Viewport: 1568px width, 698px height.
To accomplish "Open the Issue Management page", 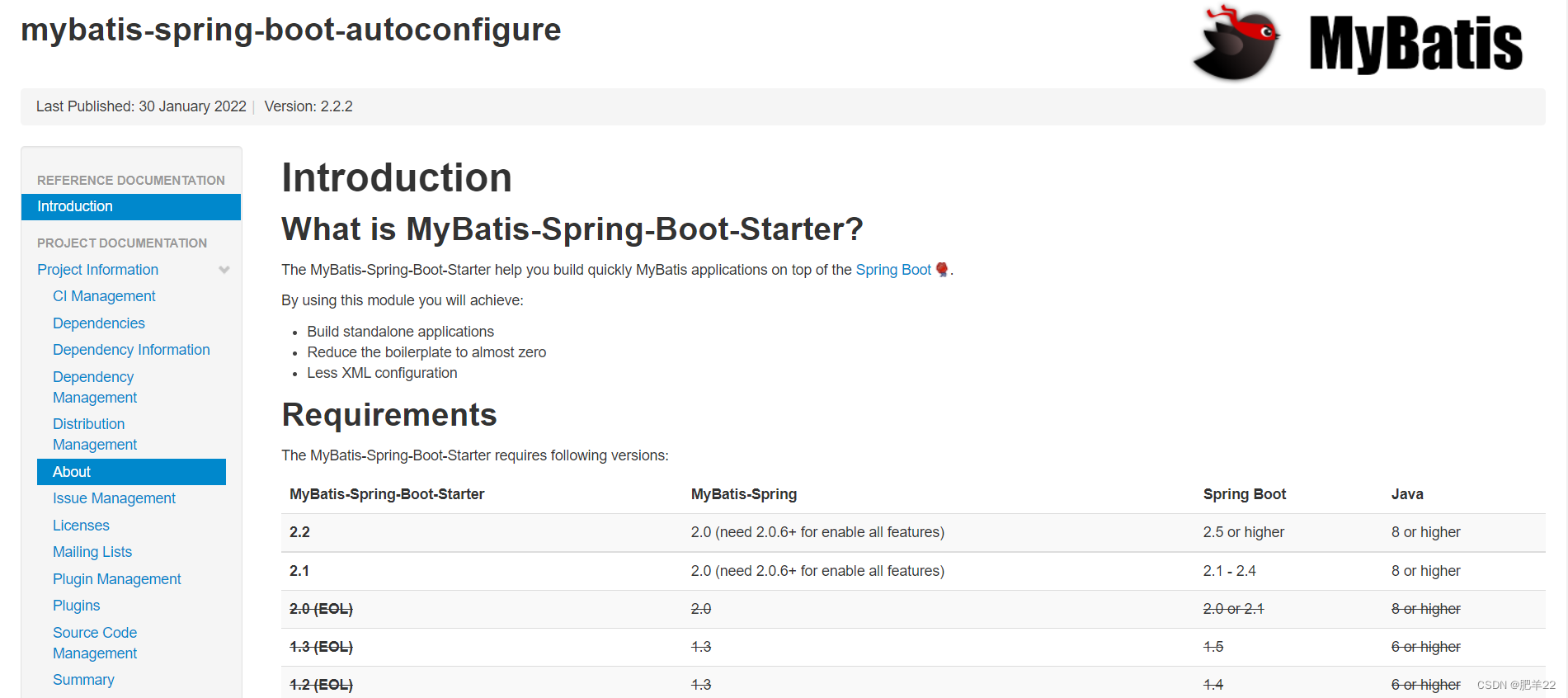I will tap(114, 498).
